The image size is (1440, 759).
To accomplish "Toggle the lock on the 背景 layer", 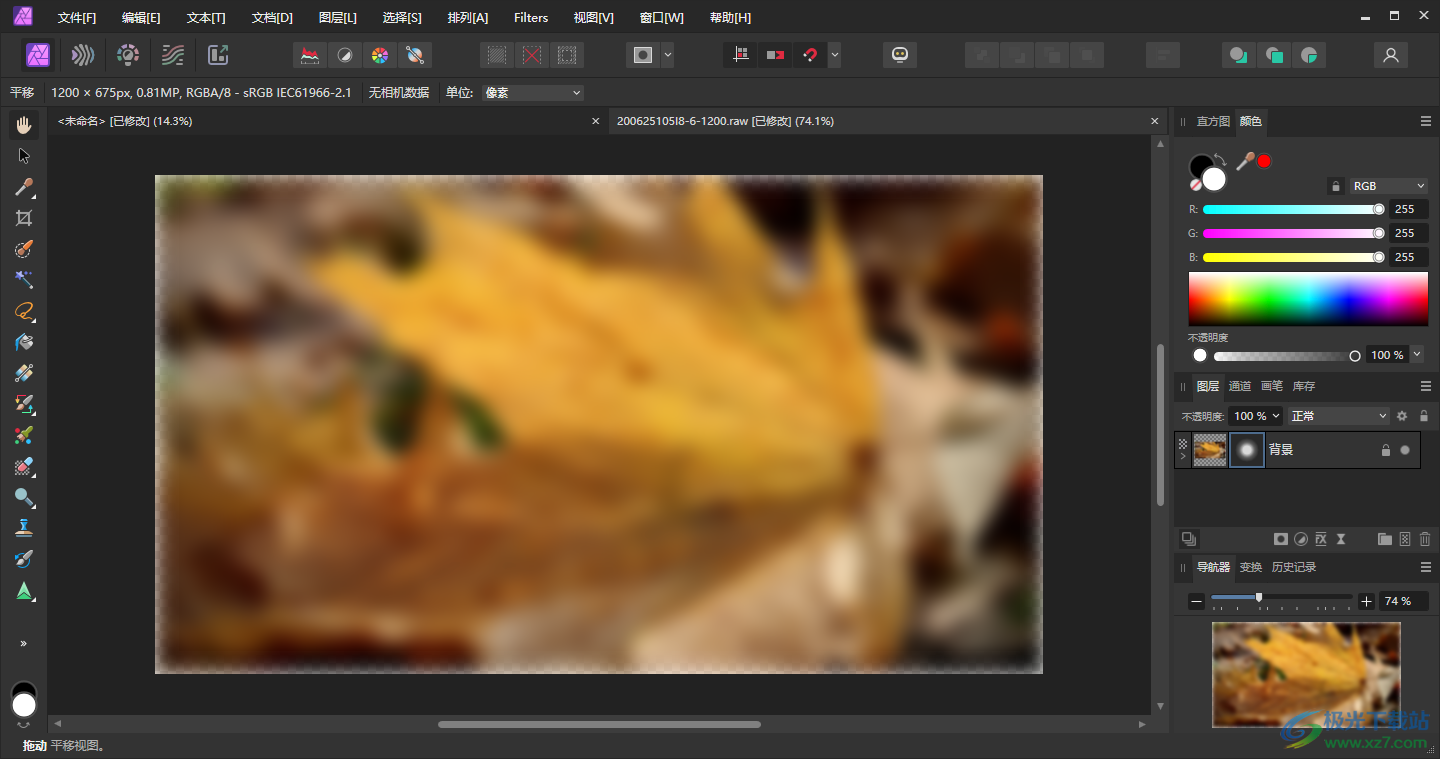I will [x=1385, y=450].
